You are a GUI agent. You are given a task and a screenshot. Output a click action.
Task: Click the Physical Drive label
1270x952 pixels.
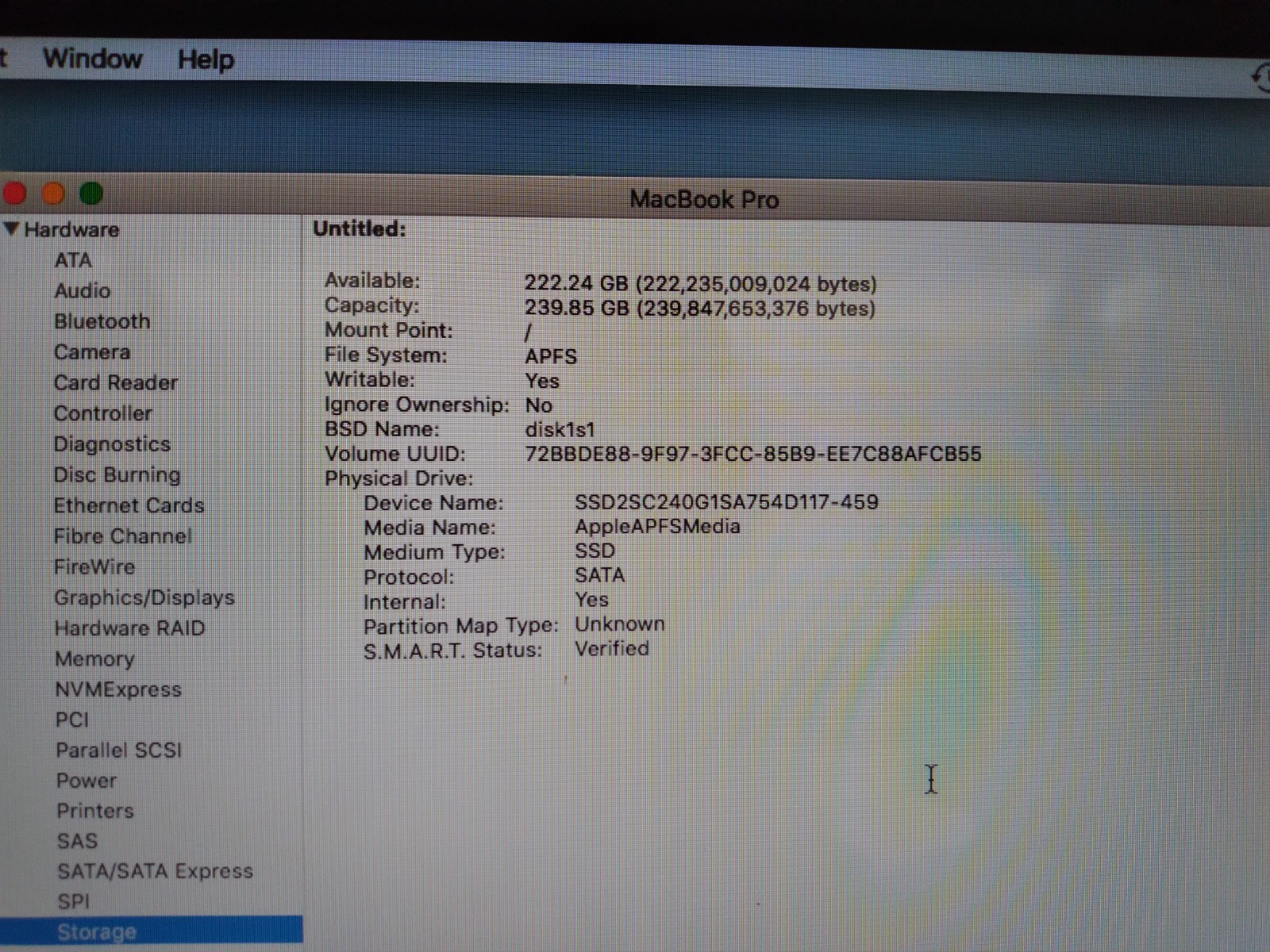pos(398,478)
